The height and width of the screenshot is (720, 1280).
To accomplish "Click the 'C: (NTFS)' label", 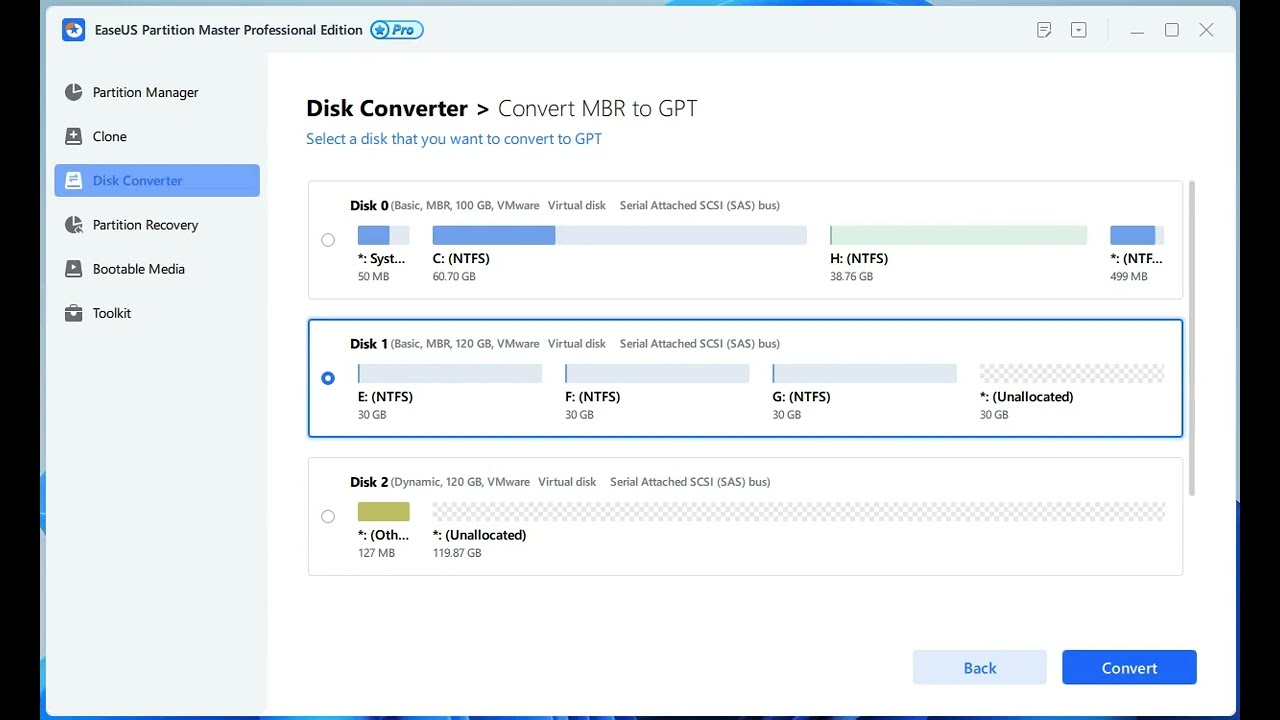I will (461, 258).
